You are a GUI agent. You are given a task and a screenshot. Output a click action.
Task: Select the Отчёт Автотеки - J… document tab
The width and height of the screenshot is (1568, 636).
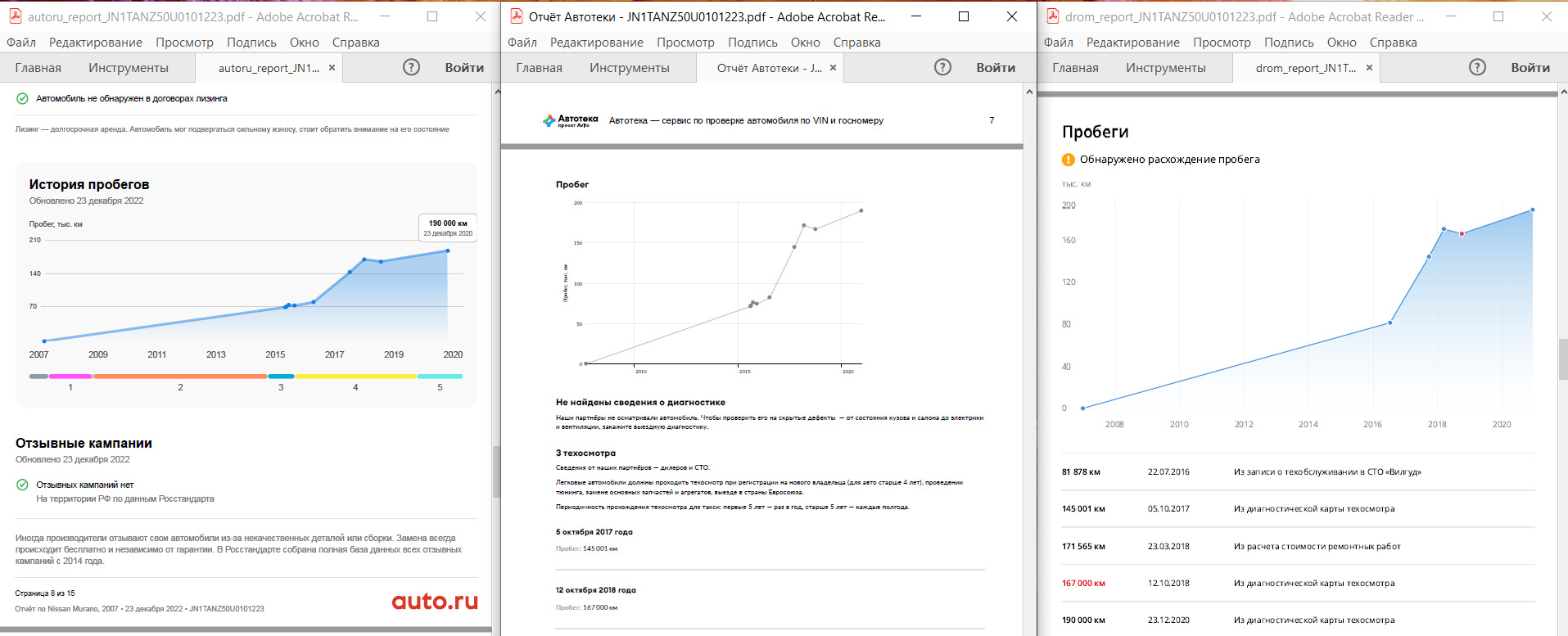pos(769,68)
